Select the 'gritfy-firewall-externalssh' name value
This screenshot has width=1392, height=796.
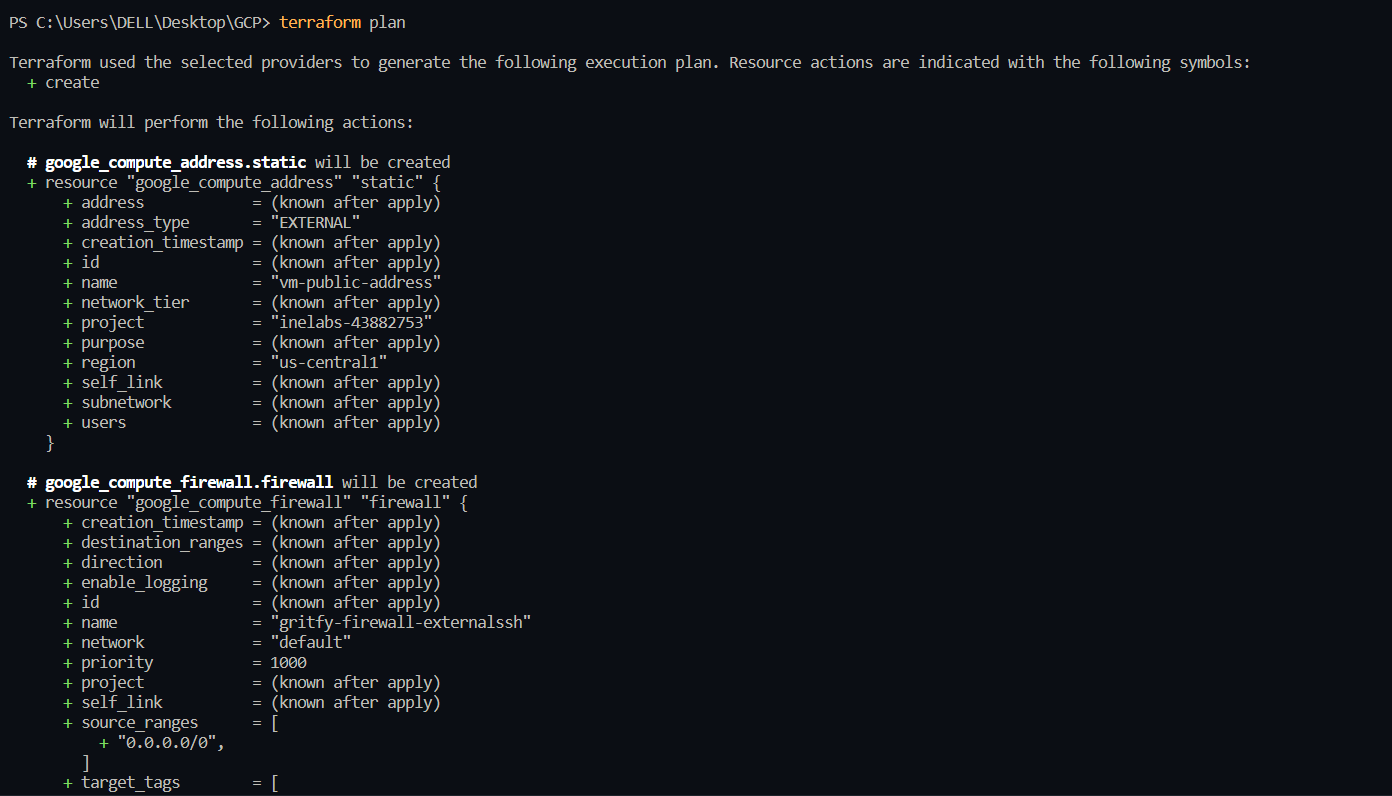(401, 622)
